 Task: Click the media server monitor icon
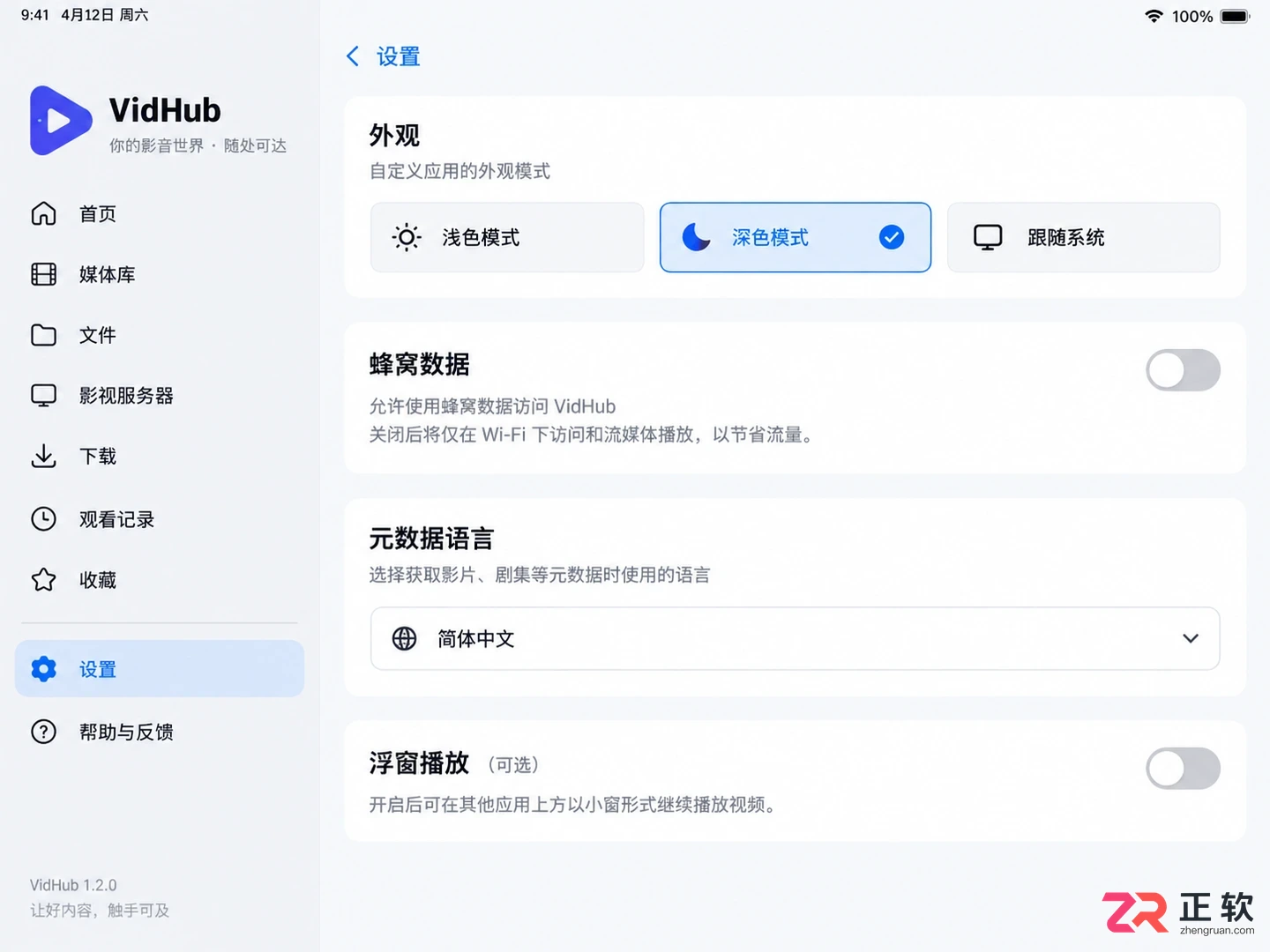coord(43,395)
